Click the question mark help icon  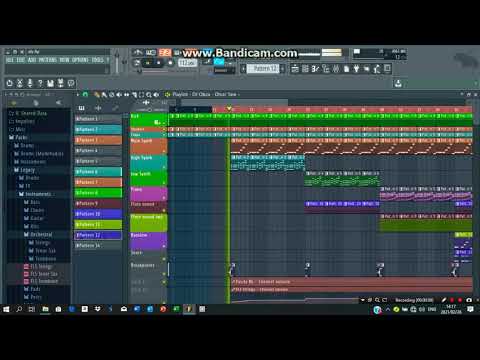tap(40, 83)
